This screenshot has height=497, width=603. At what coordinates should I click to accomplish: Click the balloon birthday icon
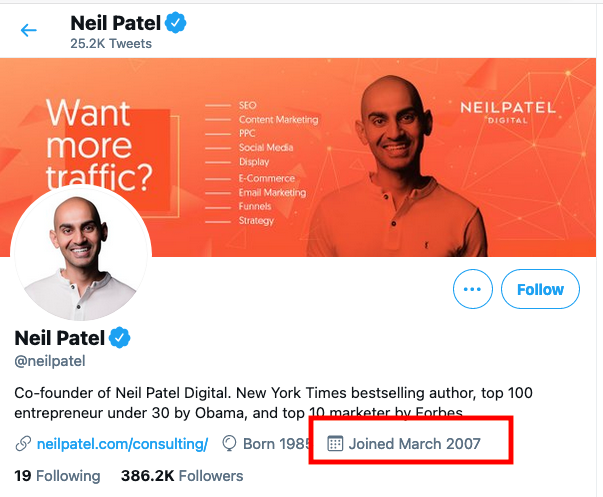point(229,444)
